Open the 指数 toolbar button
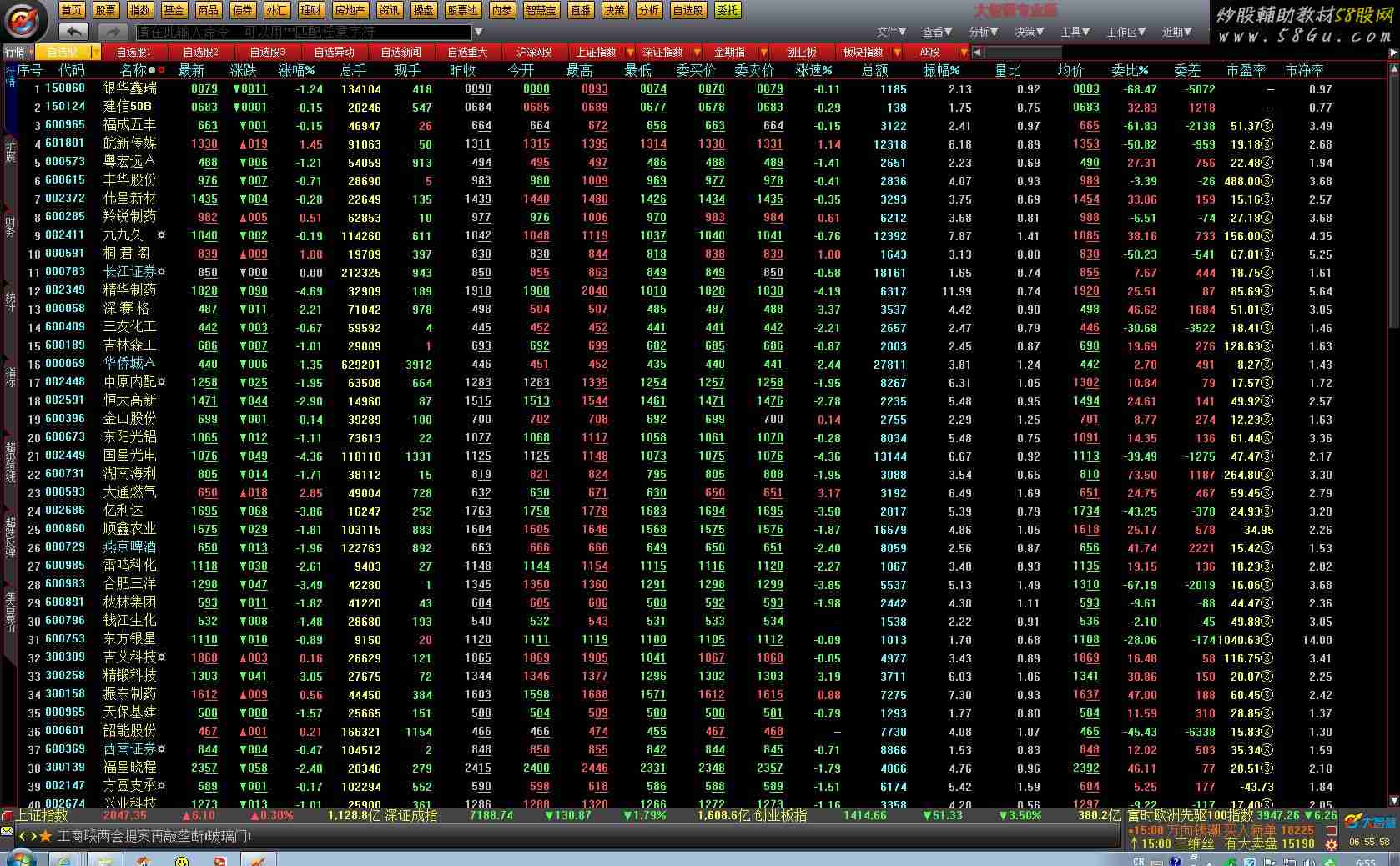This screenshot has height=866, width=1400. [139, 10]
